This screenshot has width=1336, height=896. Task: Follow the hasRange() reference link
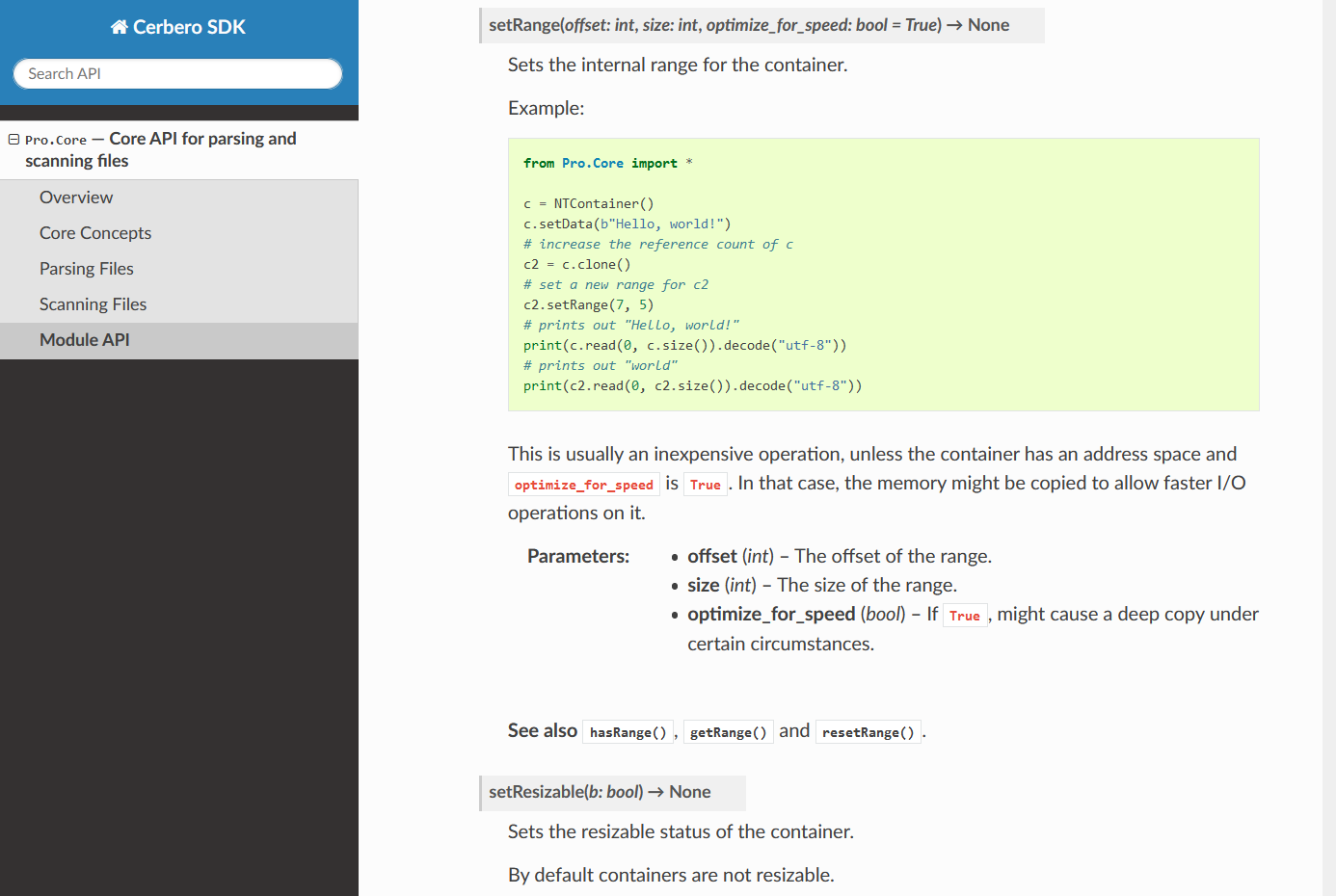[628, 732]
